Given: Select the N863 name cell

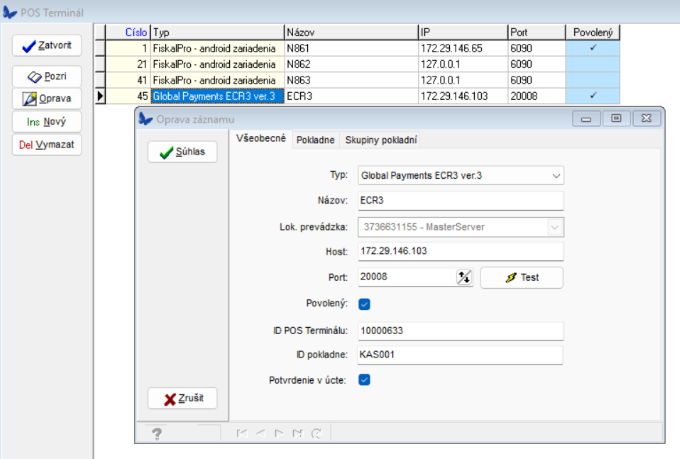Looking at the screenshot, I should [x=351, y=80].
